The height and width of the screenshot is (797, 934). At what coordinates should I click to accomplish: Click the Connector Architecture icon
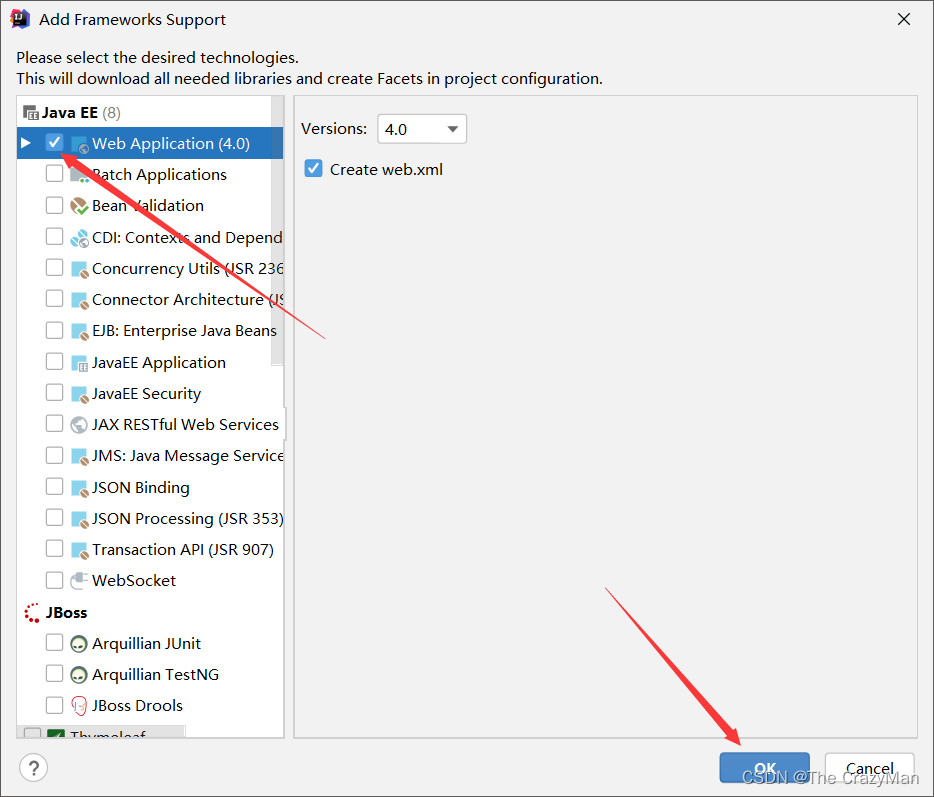point(79,300)
